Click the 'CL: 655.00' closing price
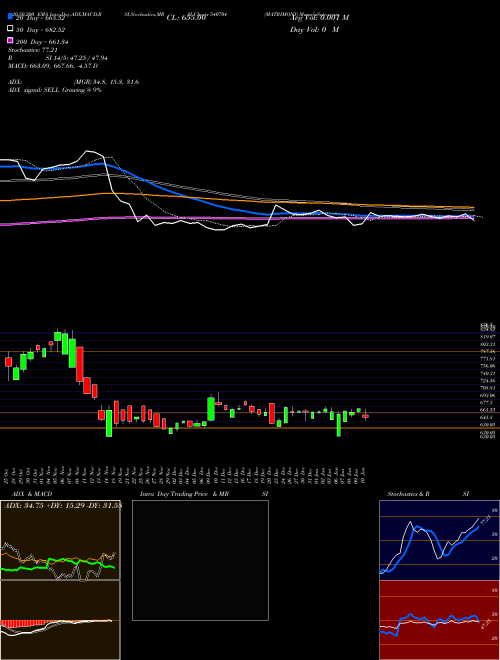 [186, 18]
